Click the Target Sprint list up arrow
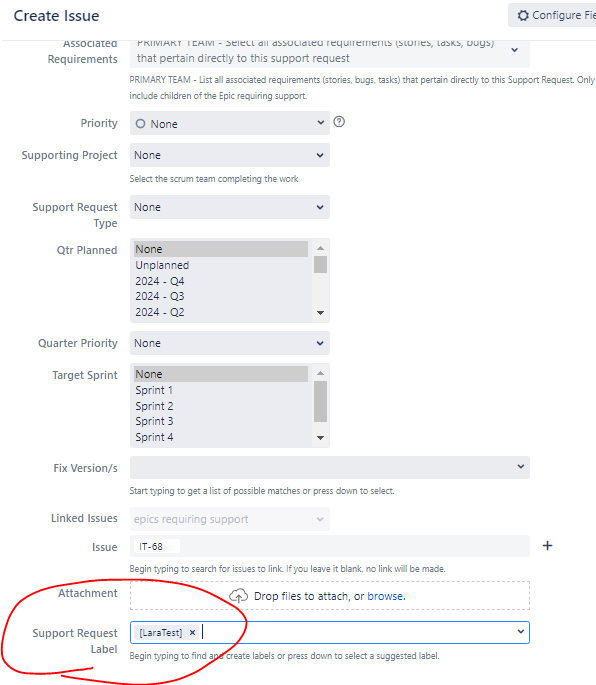Screen dimensions: 596x685 pyautogui.click(x=320, y=373)
